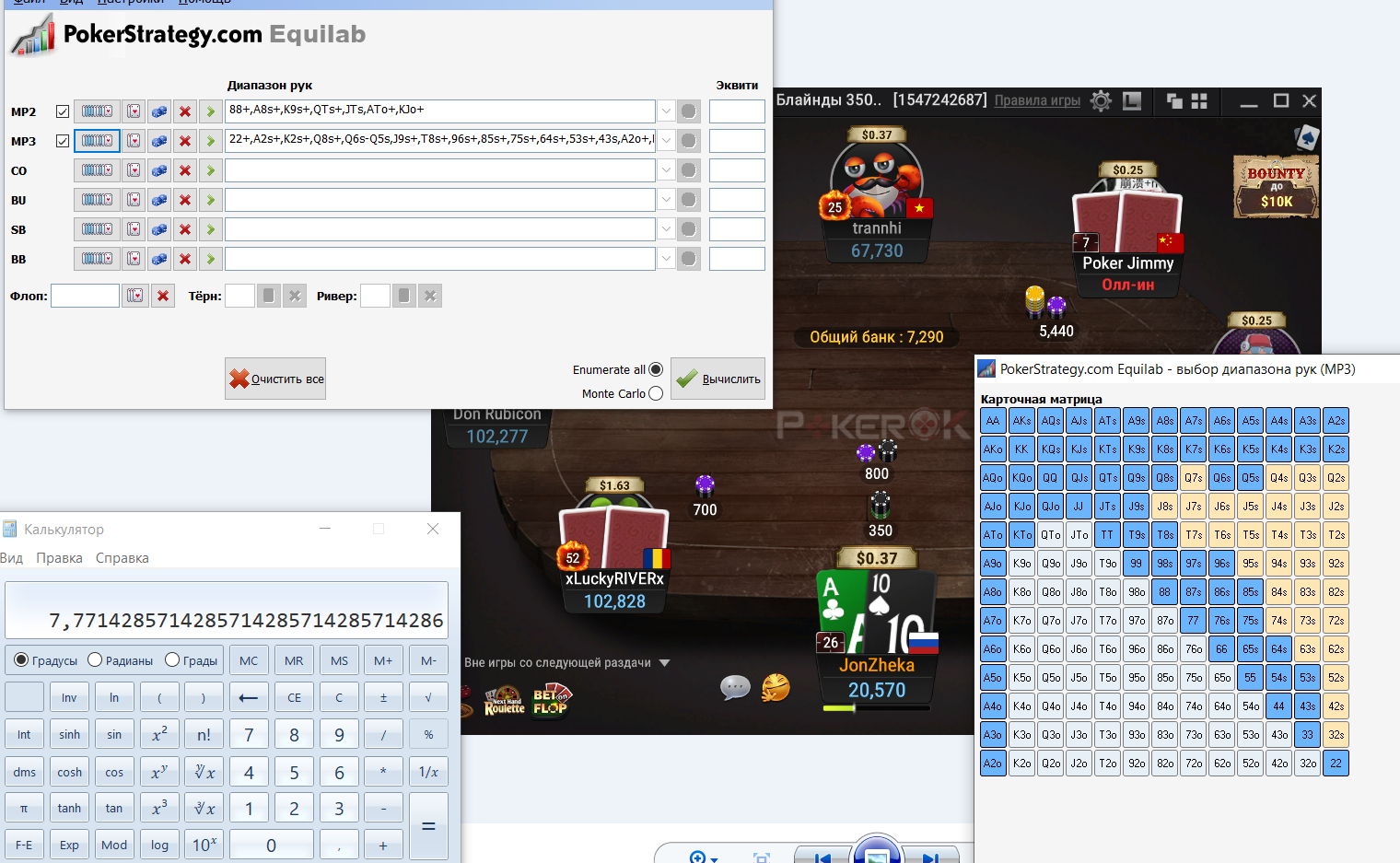This screenshot has width=1400, height=863.
Task: Expand MP2 range history dropdown
Action: 666,111
